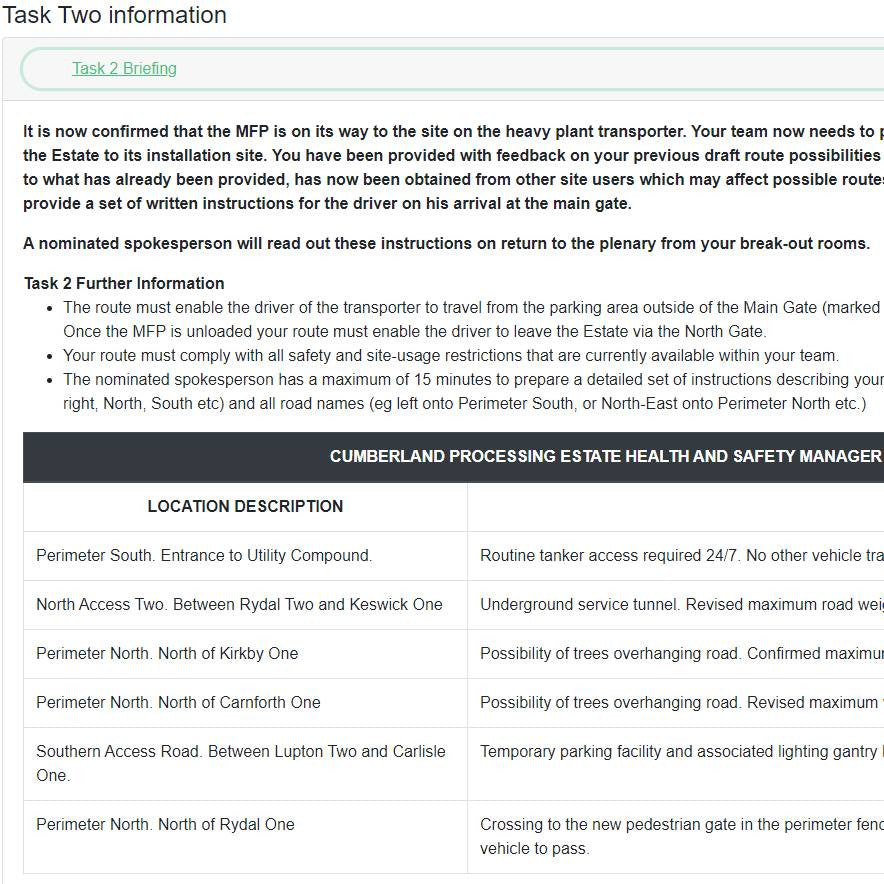Screen dimensions: 884x884
Task: Select the North Access Two location cell
Action: [239, 604]
